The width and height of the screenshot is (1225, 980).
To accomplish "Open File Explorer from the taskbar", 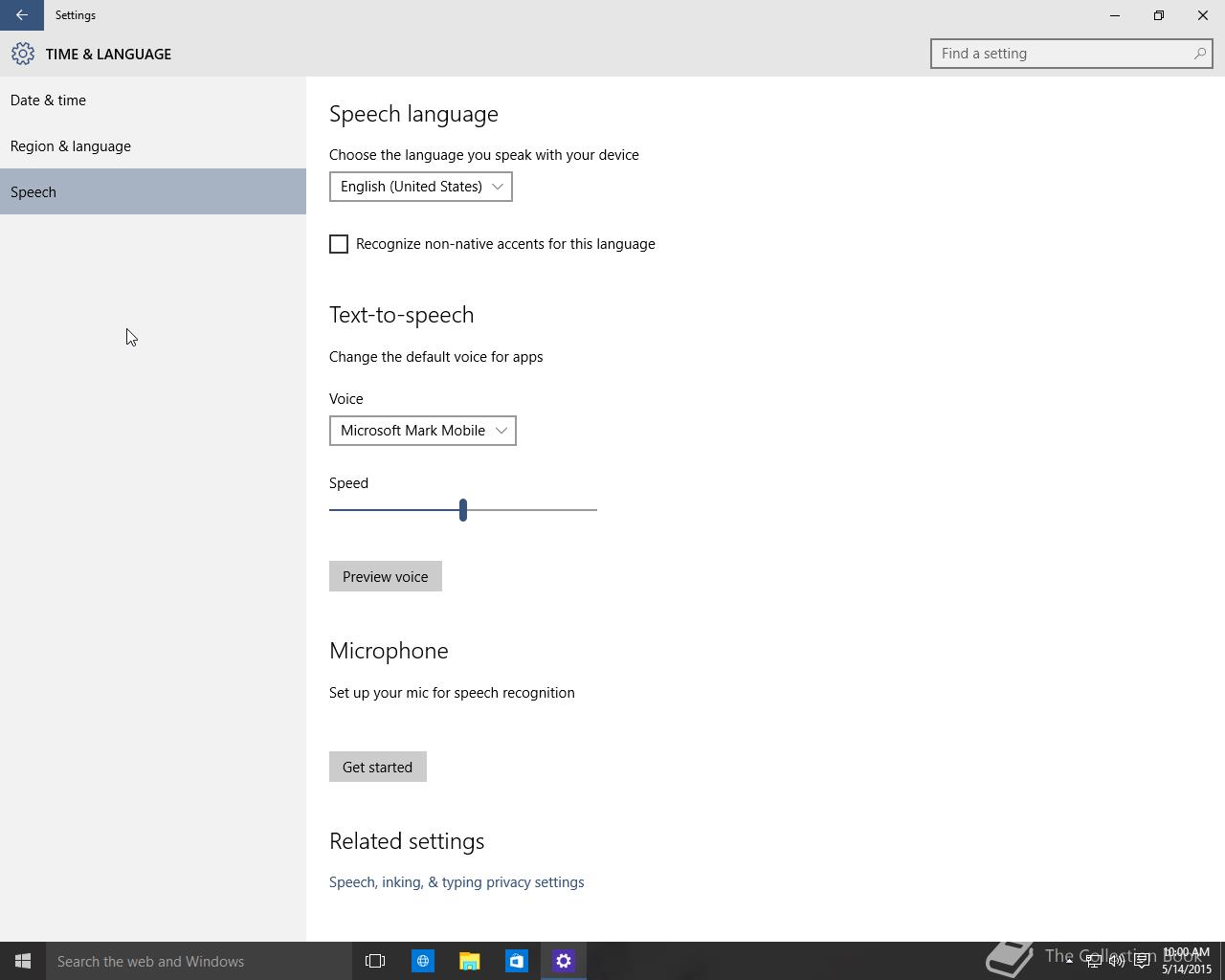I will (x=469, y=961).
